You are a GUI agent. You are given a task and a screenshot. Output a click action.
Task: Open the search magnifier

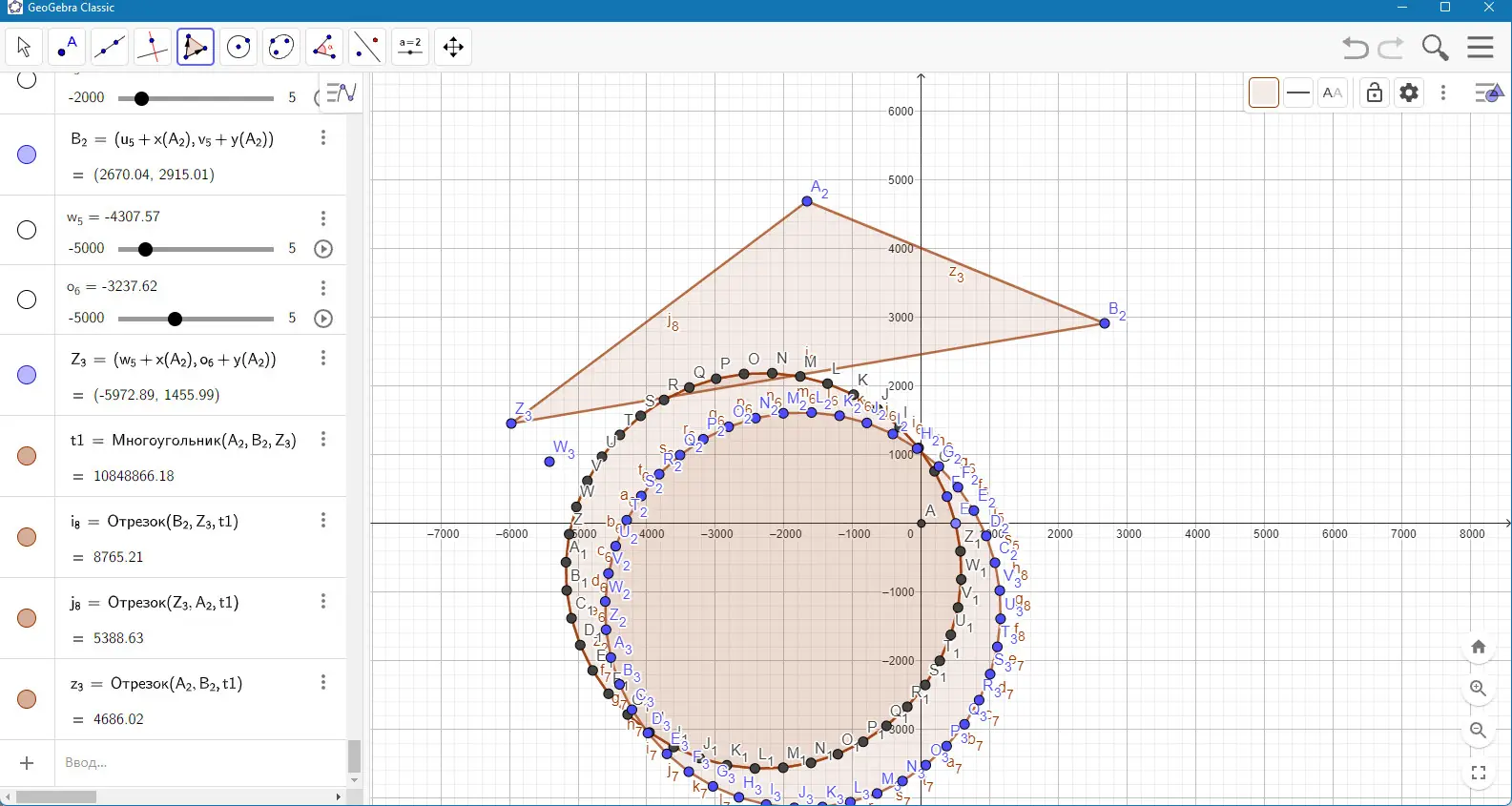(1435, 47)
